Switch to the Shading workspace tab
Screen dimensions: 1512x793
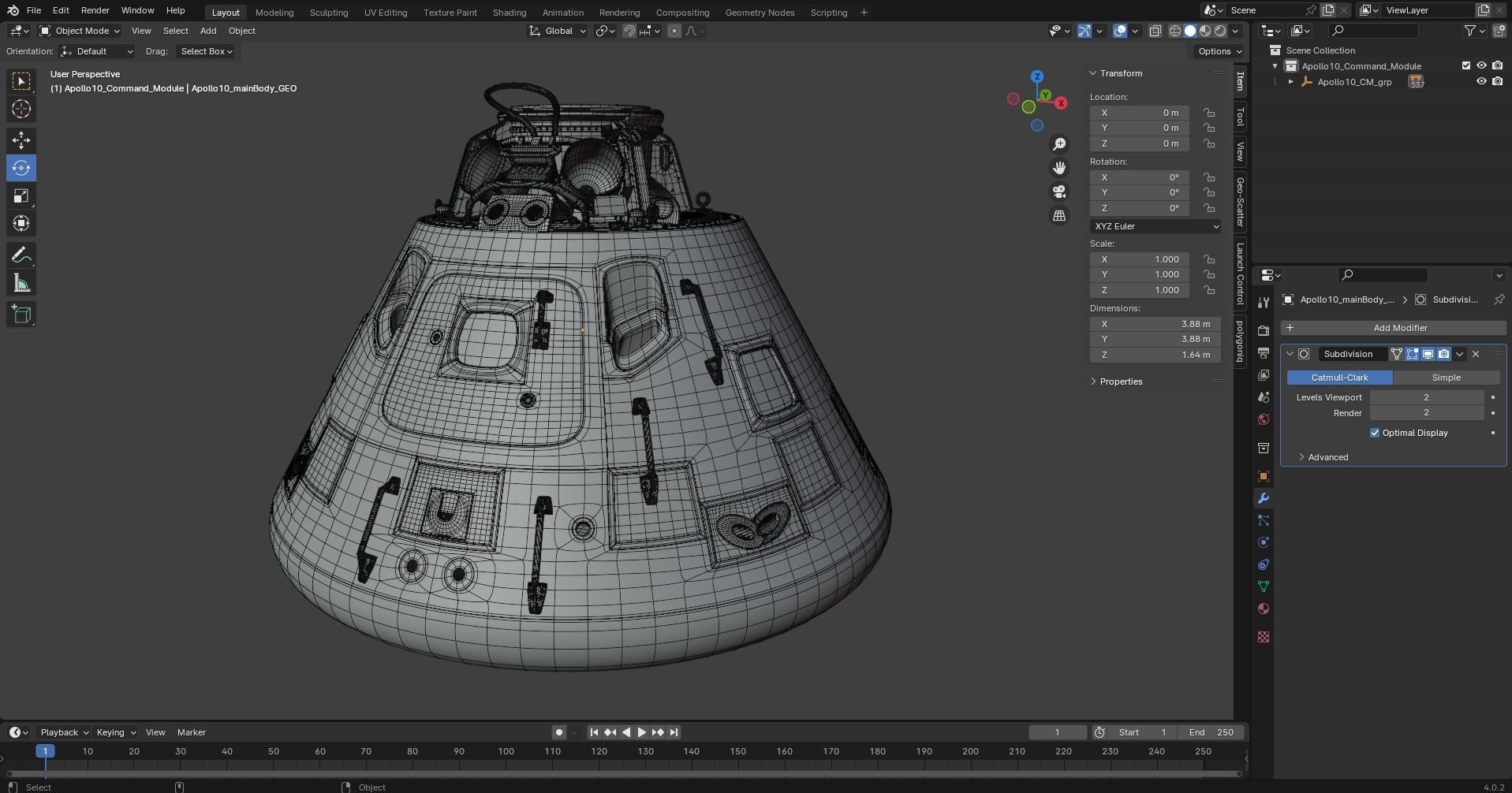(510, 13)
